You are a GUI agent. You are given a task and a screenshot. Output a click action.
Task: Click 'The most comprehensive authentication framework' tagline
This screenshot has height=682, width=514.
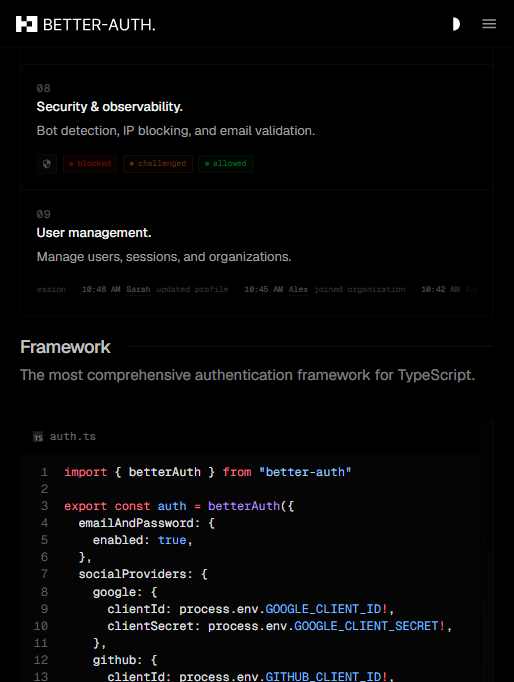[x=247, y=375]
